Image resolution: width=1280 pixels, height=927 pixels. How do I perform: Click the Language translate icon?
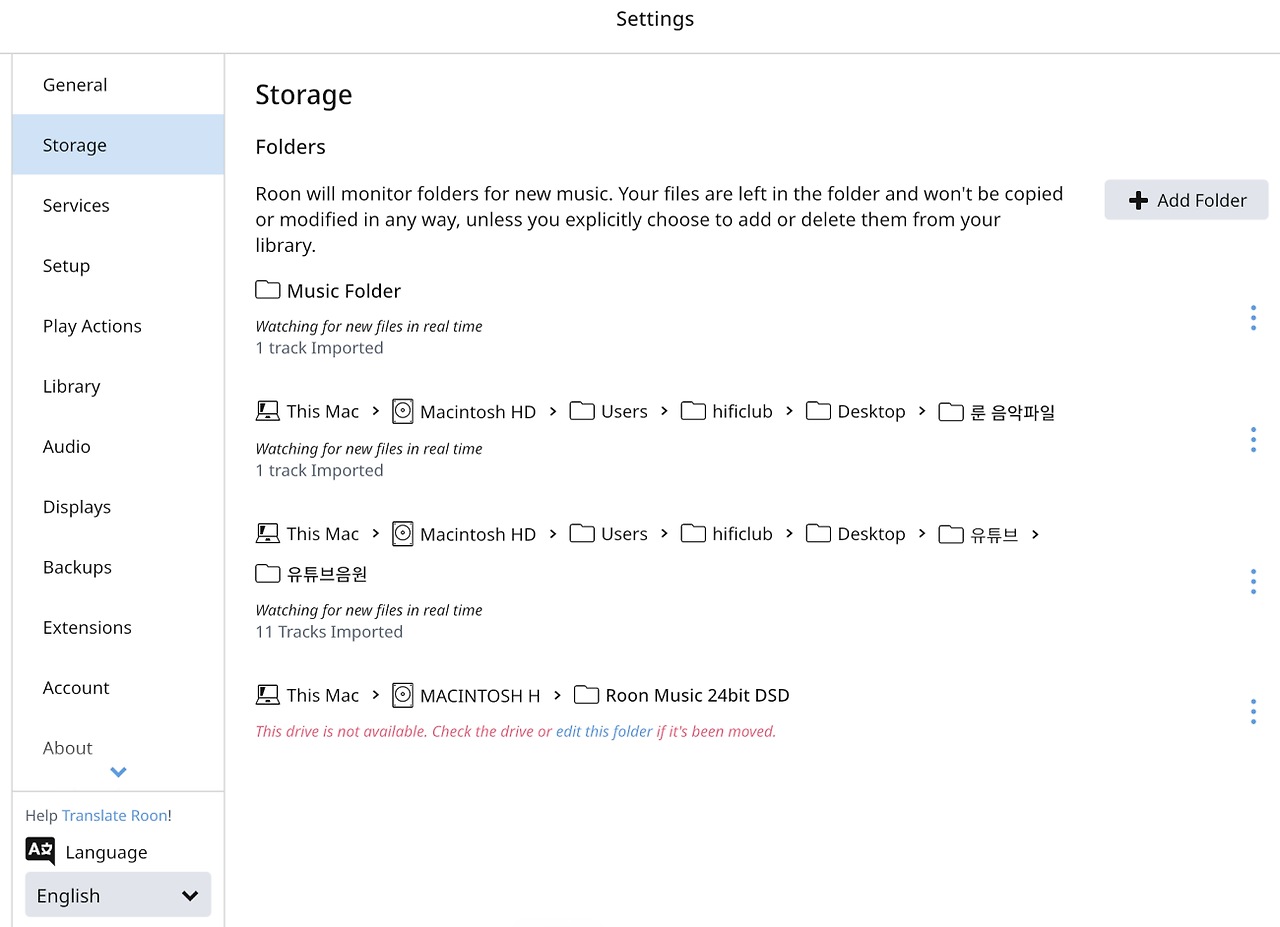pyautogui.click(x=40, y=851)
